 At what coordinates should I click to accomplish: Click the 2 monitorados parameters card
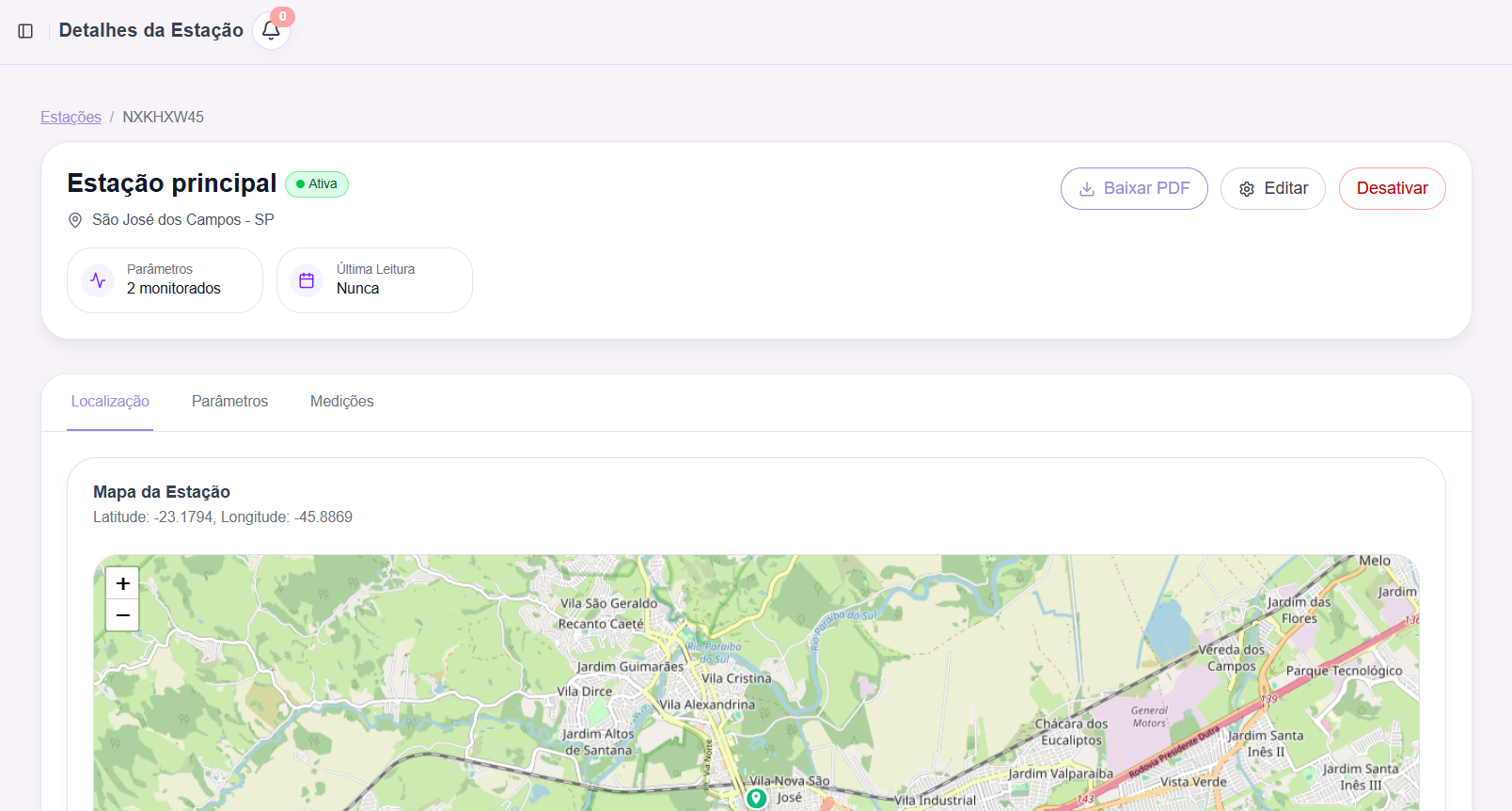click(x=165, y=280)
